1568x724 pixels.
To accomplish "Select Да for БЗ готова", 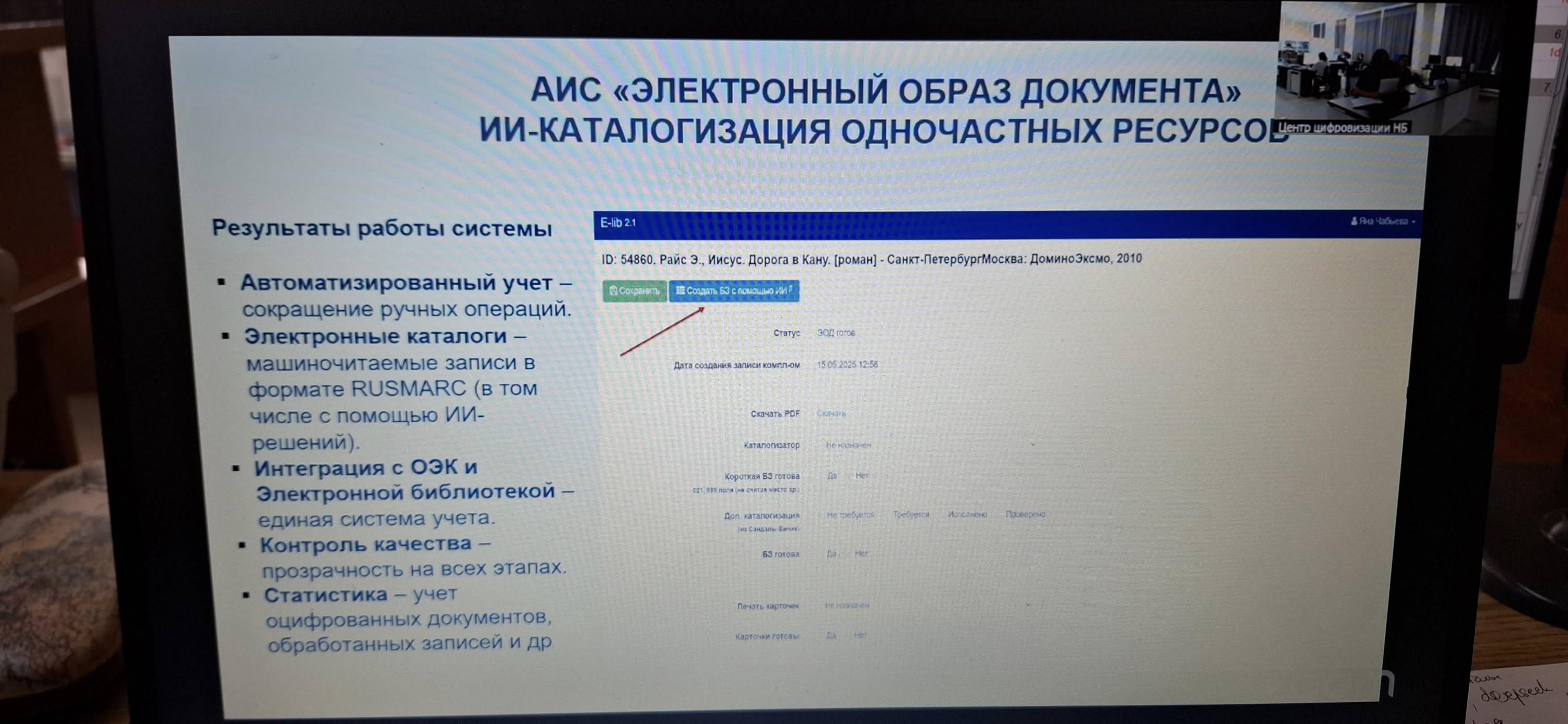I will pyautogui.click(x=831, y=554).
